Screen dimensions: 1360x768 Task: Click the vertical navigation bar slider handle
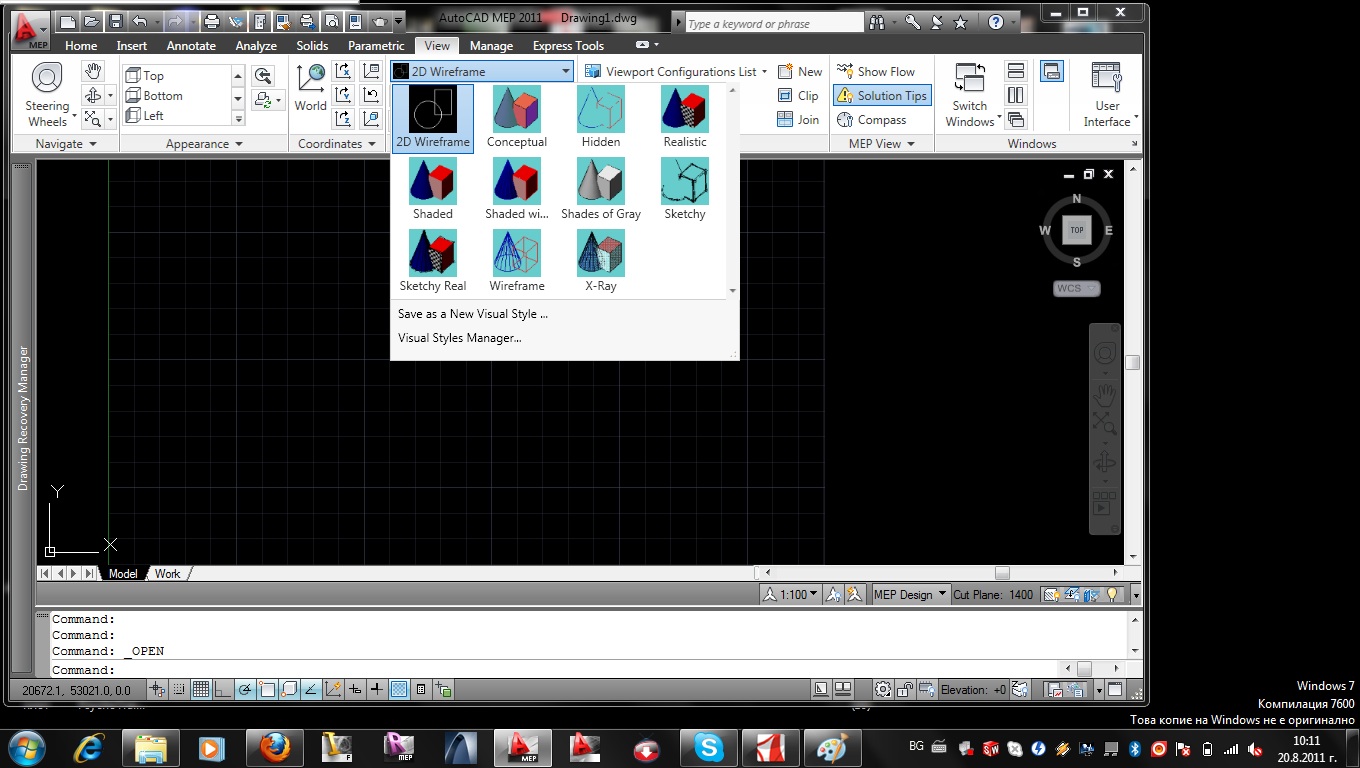pyautogui.click(x=1132, y=363)
